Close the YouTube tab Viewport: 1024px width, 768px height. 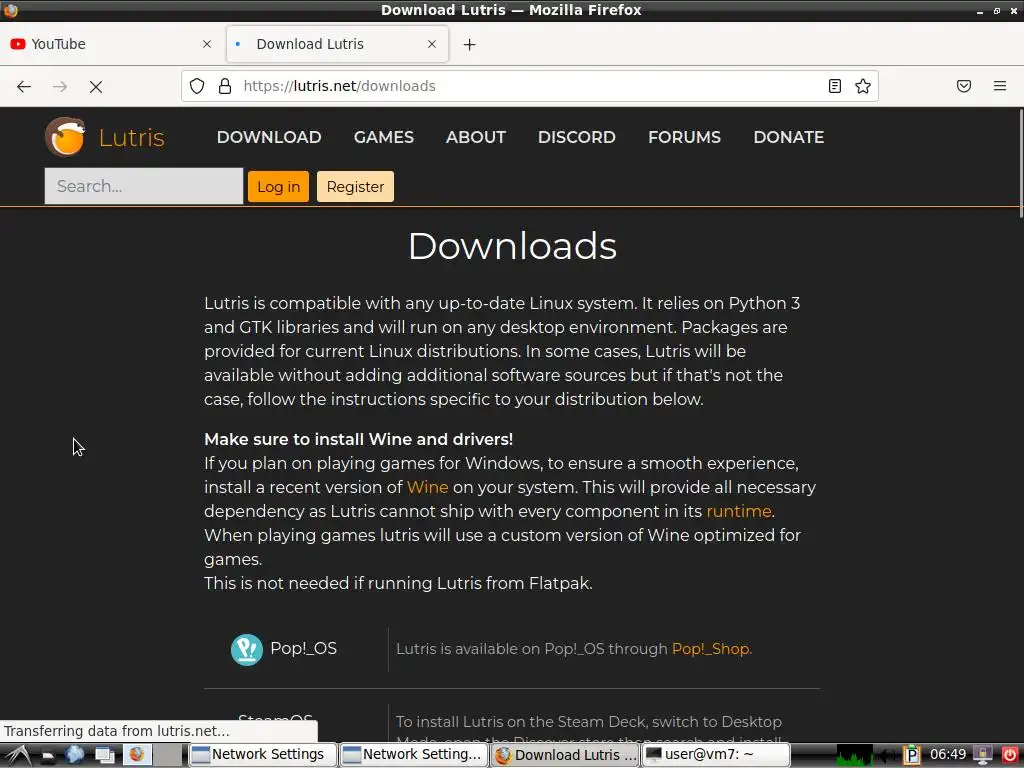click(207, 44)
